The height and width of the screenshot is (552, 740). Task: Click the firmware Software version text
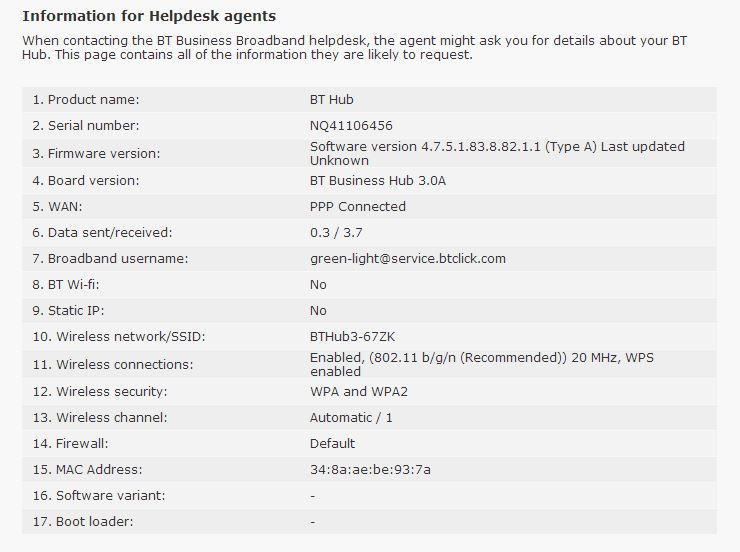pyautogui.click(x=497, y=153)
